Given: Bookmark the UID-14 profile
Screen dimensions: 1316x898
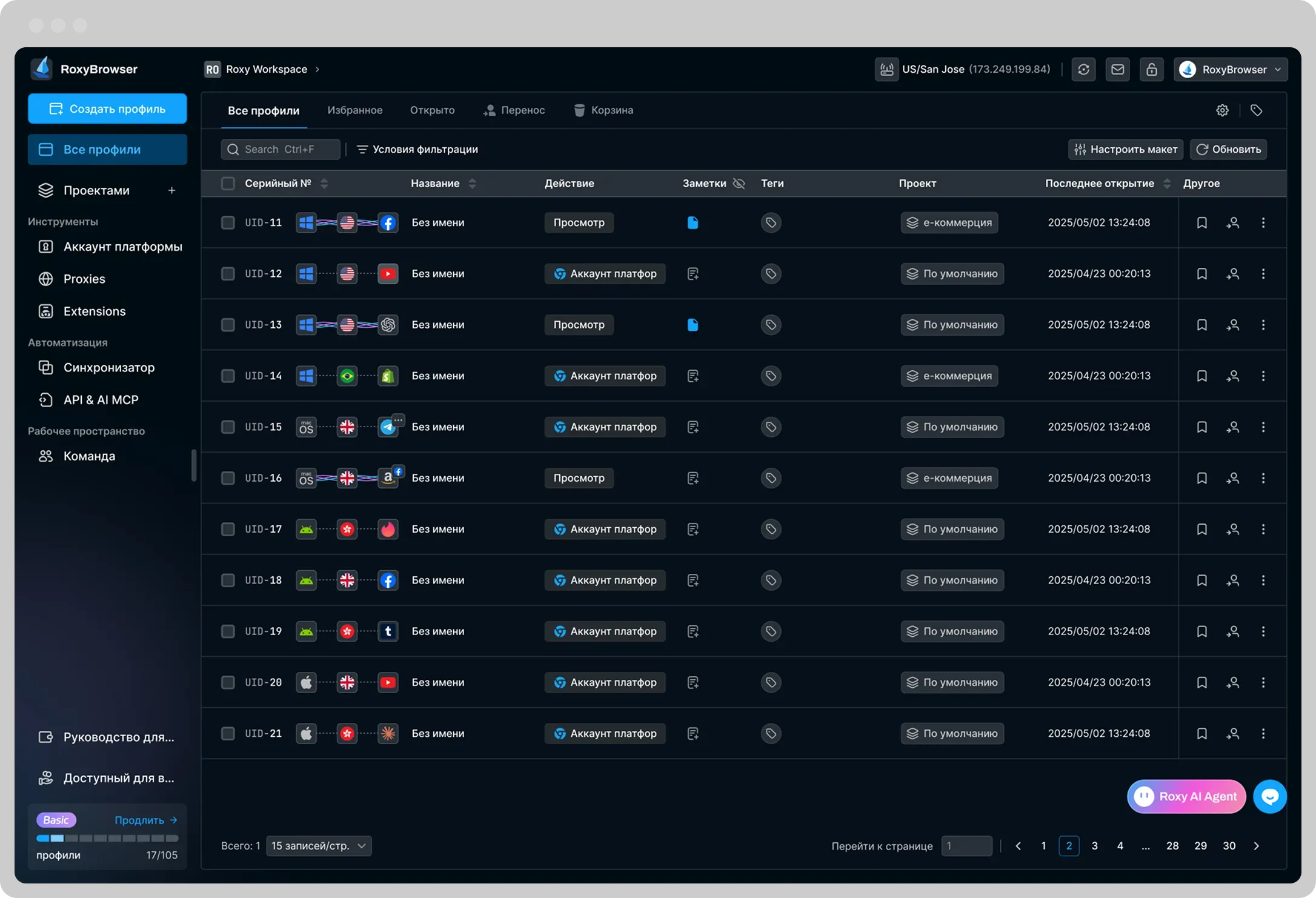Looking at the screenshot, I should coord(1201,376).
